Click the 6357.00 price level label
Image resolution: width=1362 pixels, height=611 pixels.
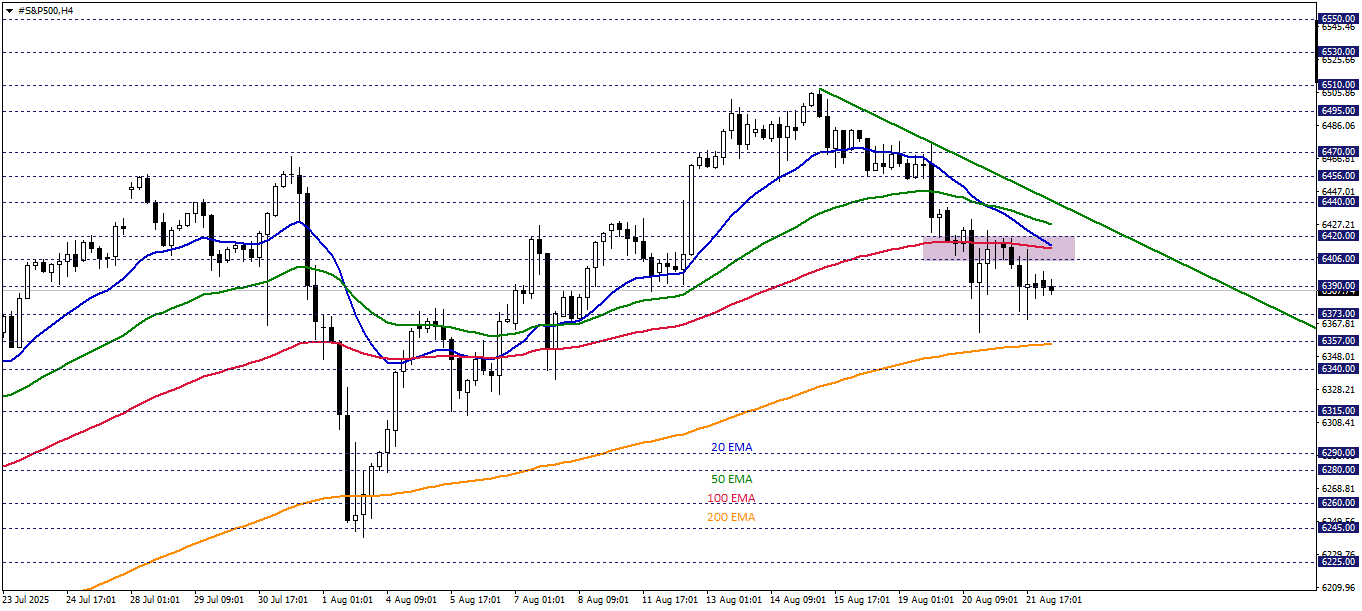pyautogui.click(x=1338, y=340)
